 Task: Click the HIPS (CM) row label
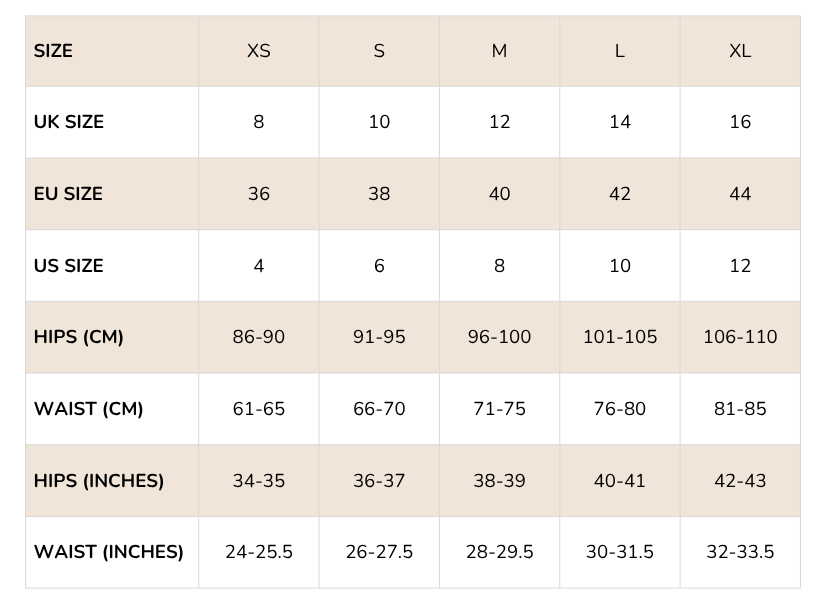[x=79, y=337]
